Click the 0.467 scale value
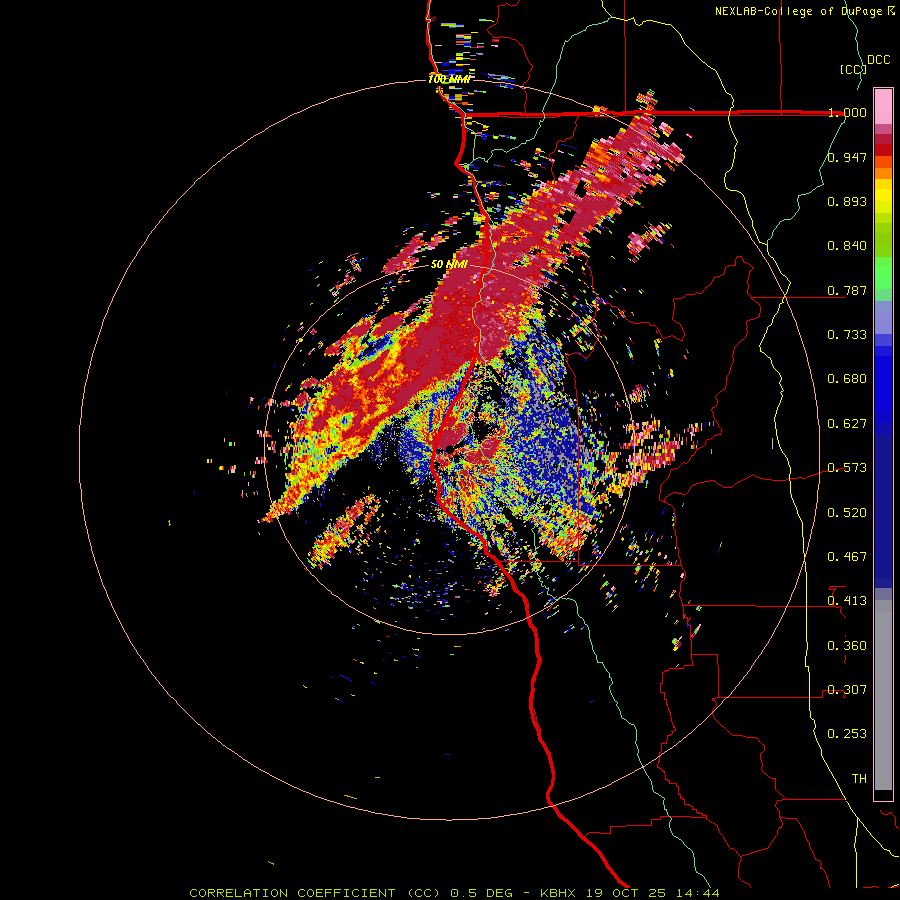The width and height of the screenshot is (900, 900). tap(847, 557)
